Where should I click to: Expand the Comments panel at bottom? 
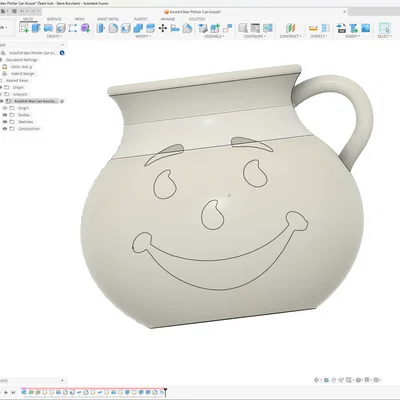coord(62,380)
